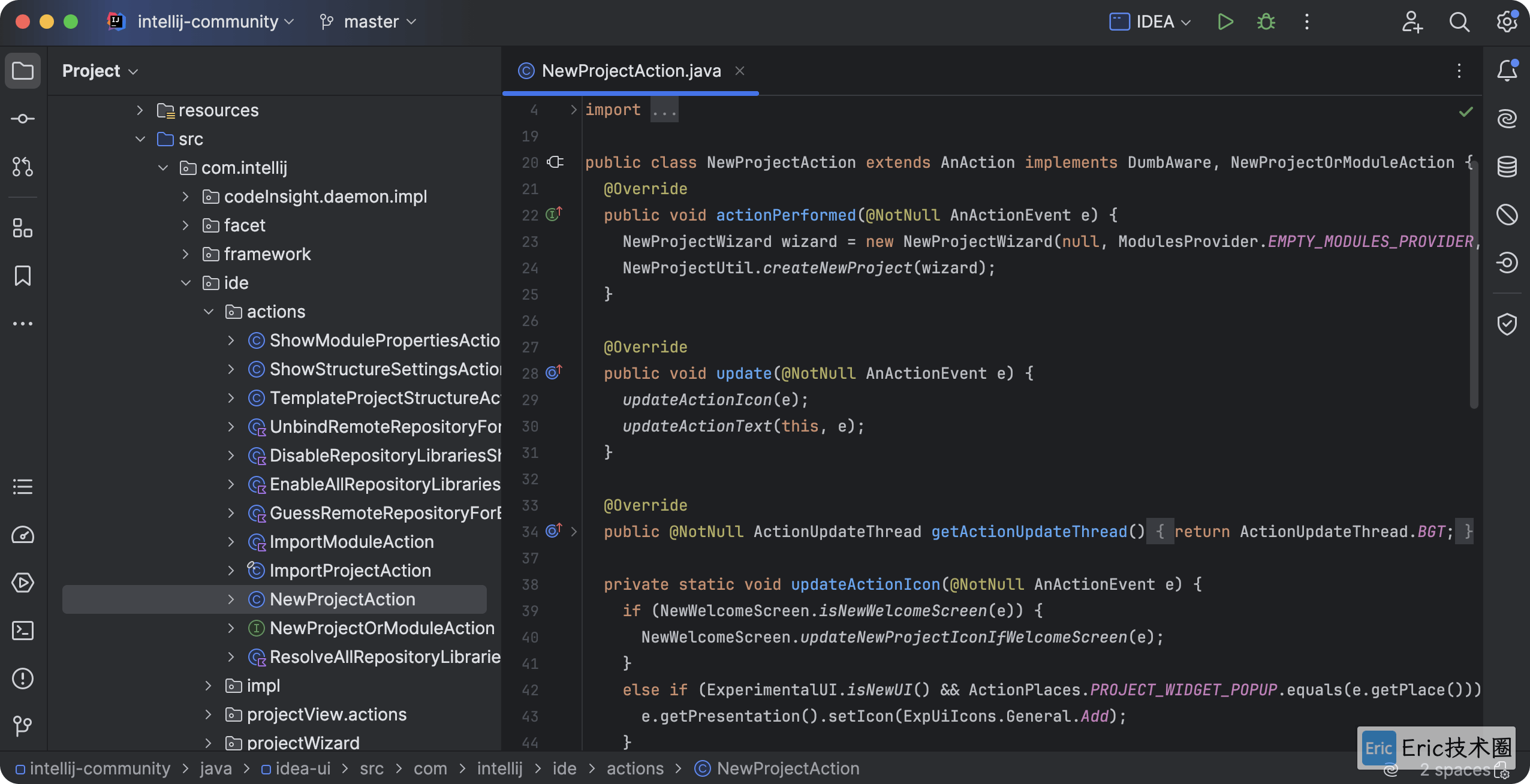
Task: Show more tool windows ellipsis in left sidebar
Action: point(23,324)
